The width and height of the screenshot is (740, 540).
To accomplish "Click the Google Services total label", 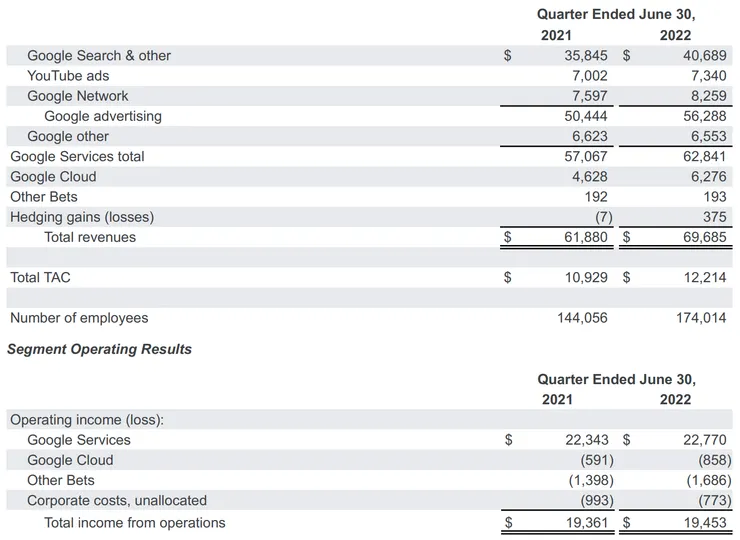I will click(77, 157).
